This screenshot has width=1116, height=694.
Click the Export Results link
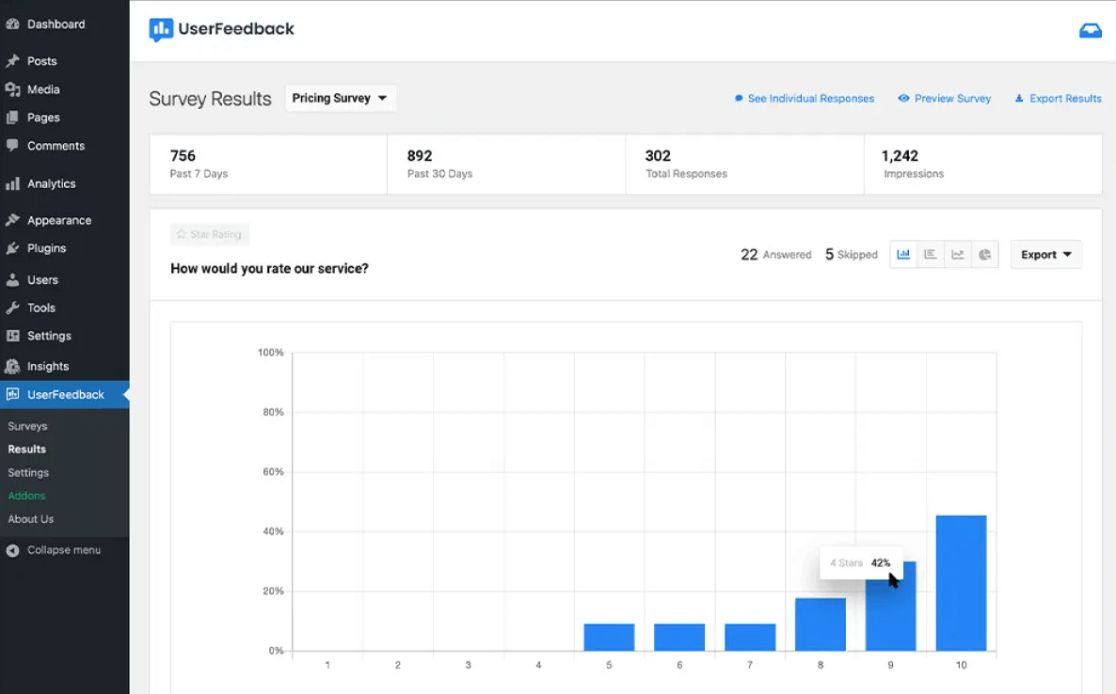click(x=1064, y=99)
